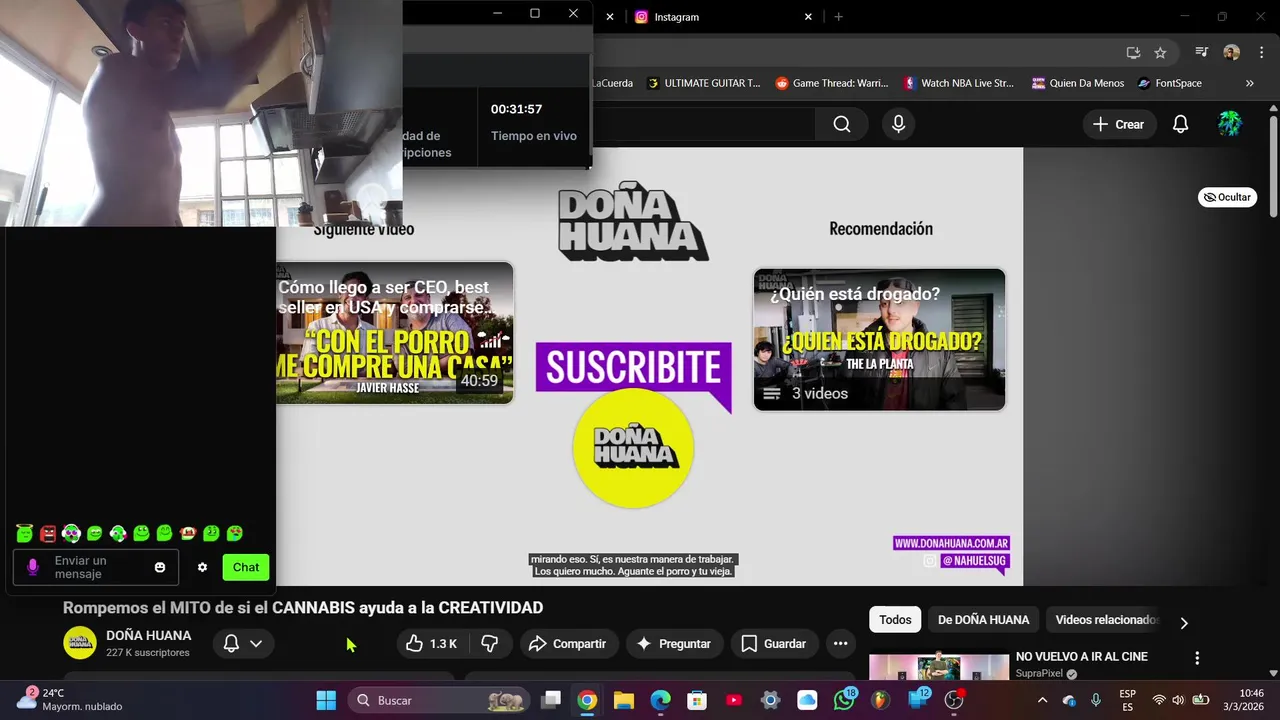Image resolution: width=1280 pixels, height=720 pixels.
Task: Open a new Chrome tab
Action: (838, 17)
